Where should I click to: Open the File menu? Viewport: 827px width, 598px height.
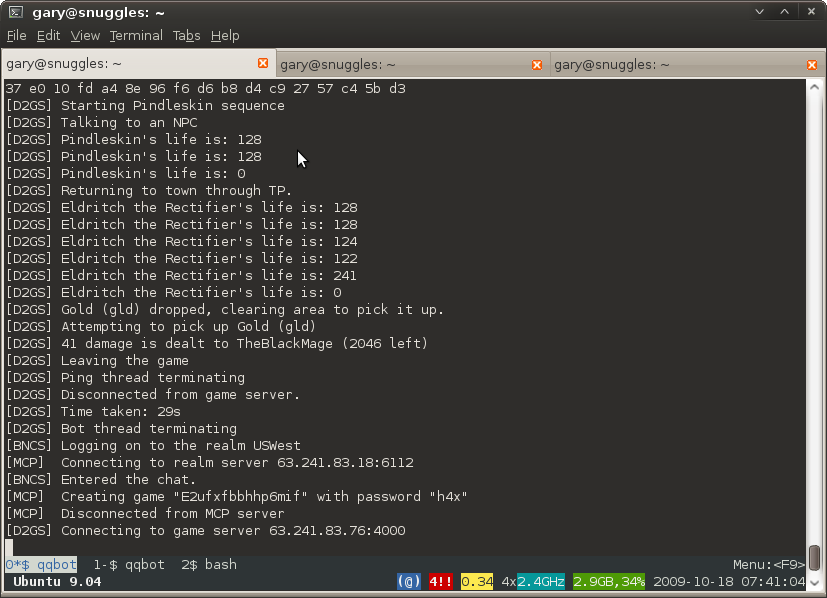pyautogui.click(x=16, y=35)
